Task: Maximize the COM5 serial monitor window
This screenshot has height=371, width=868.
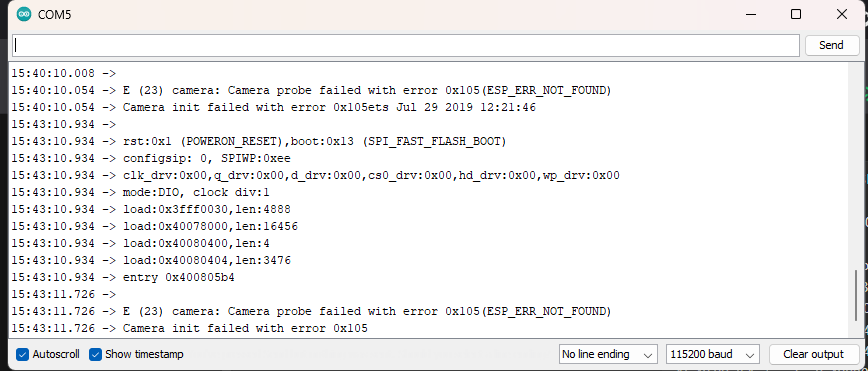Action: pos(795,14)
